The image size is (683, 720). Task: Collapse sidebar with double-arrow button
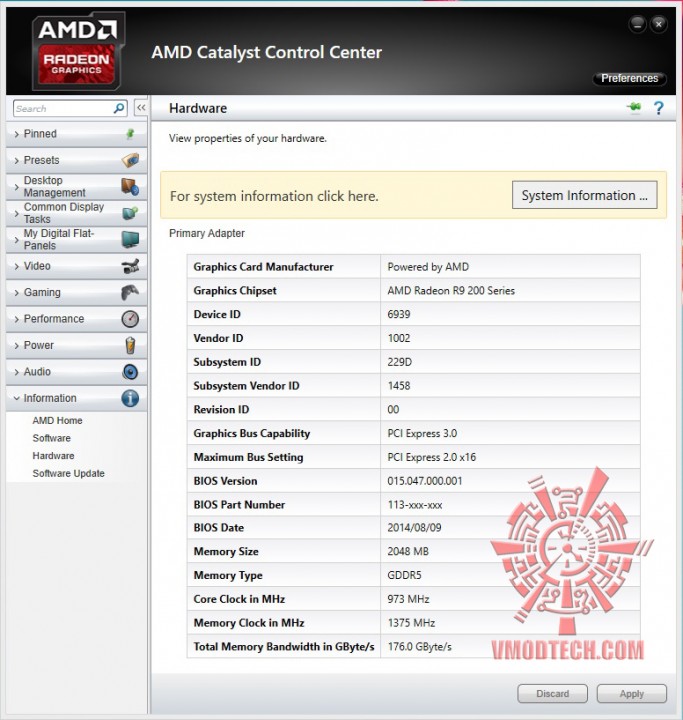[x=141, y=108]
